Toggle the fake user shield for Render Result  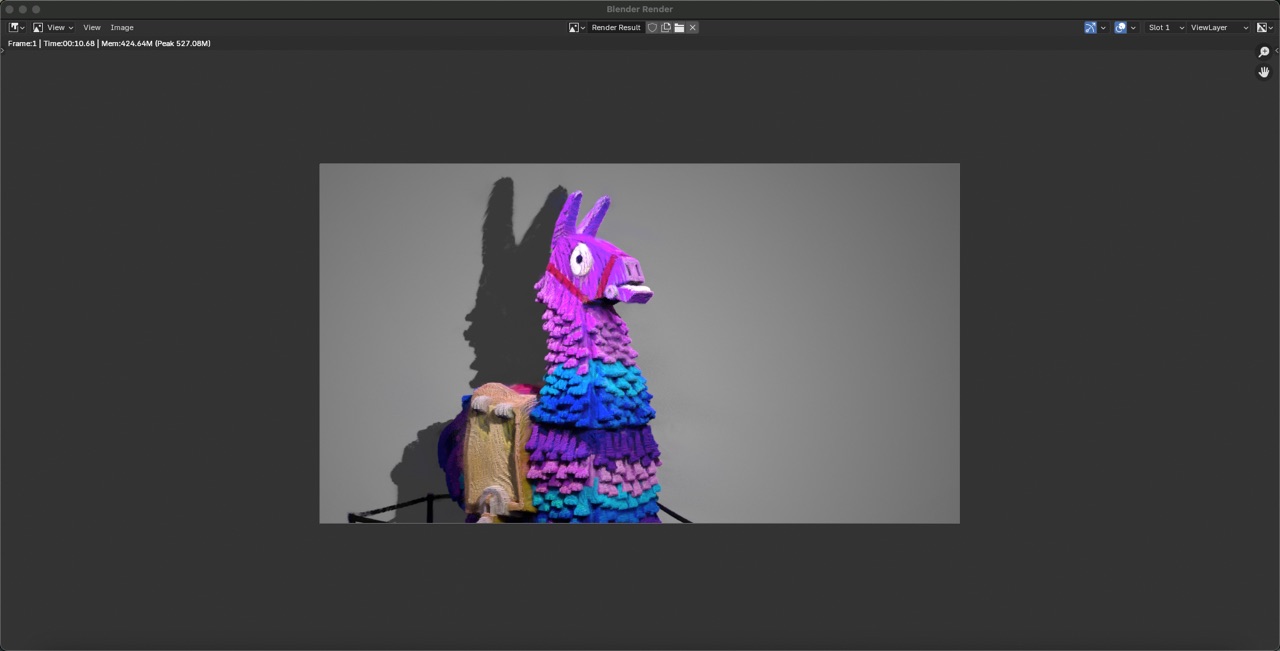[x=652, y=27]
